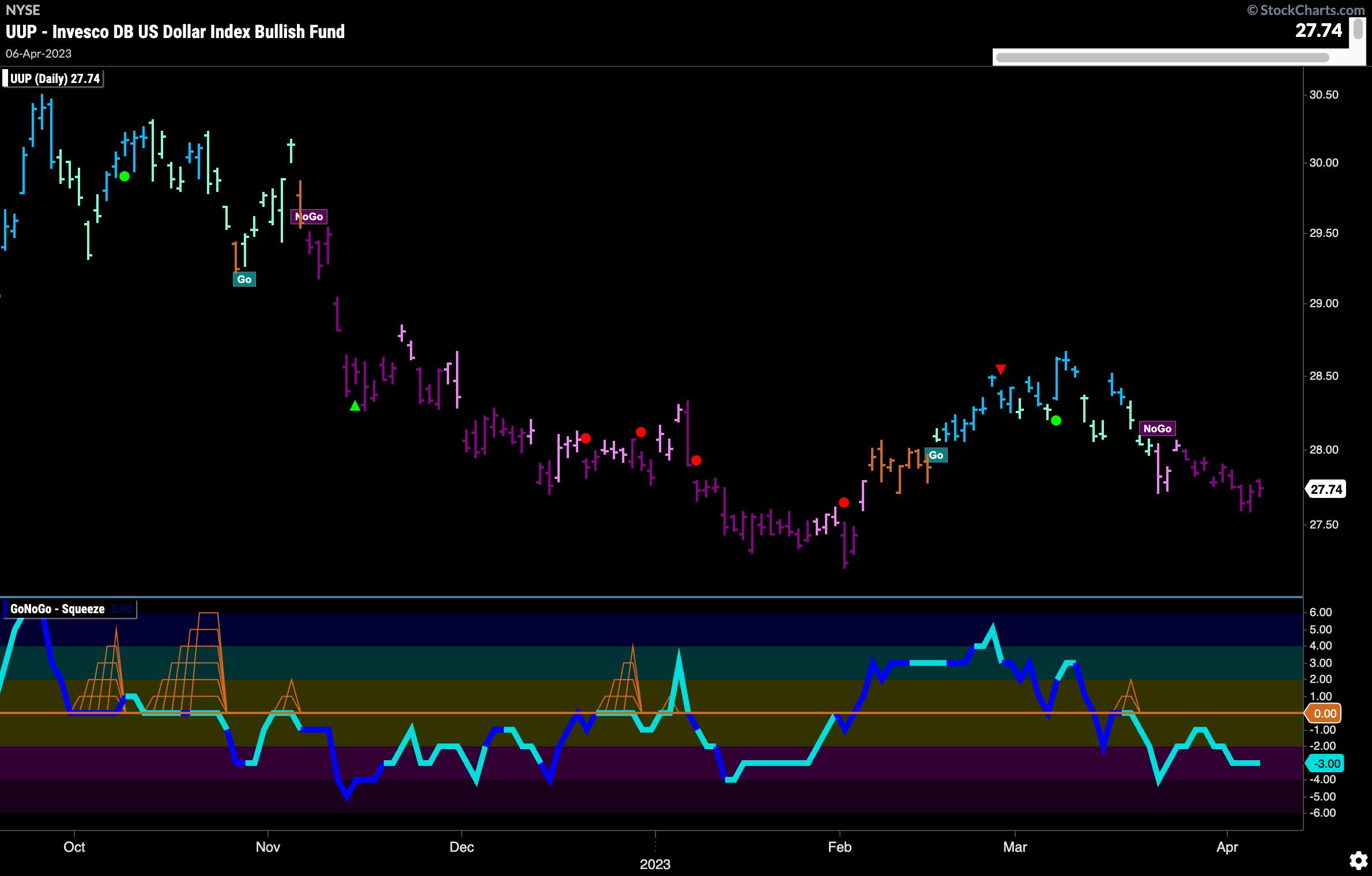Click the NoGo label in late March
The image size is (1372, 876).
tap(1157, 428)
